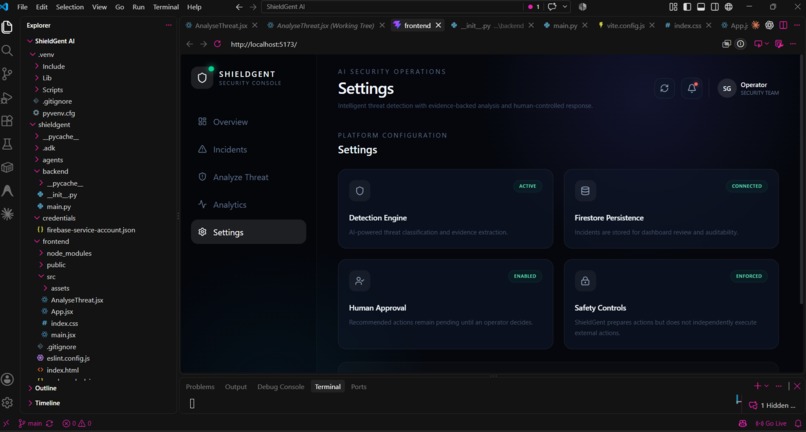Click the ENFORCED badge on Safety Controls
The width and height of the screenshot is (806, 432).
pyautogui.click(x=749, y=276)
